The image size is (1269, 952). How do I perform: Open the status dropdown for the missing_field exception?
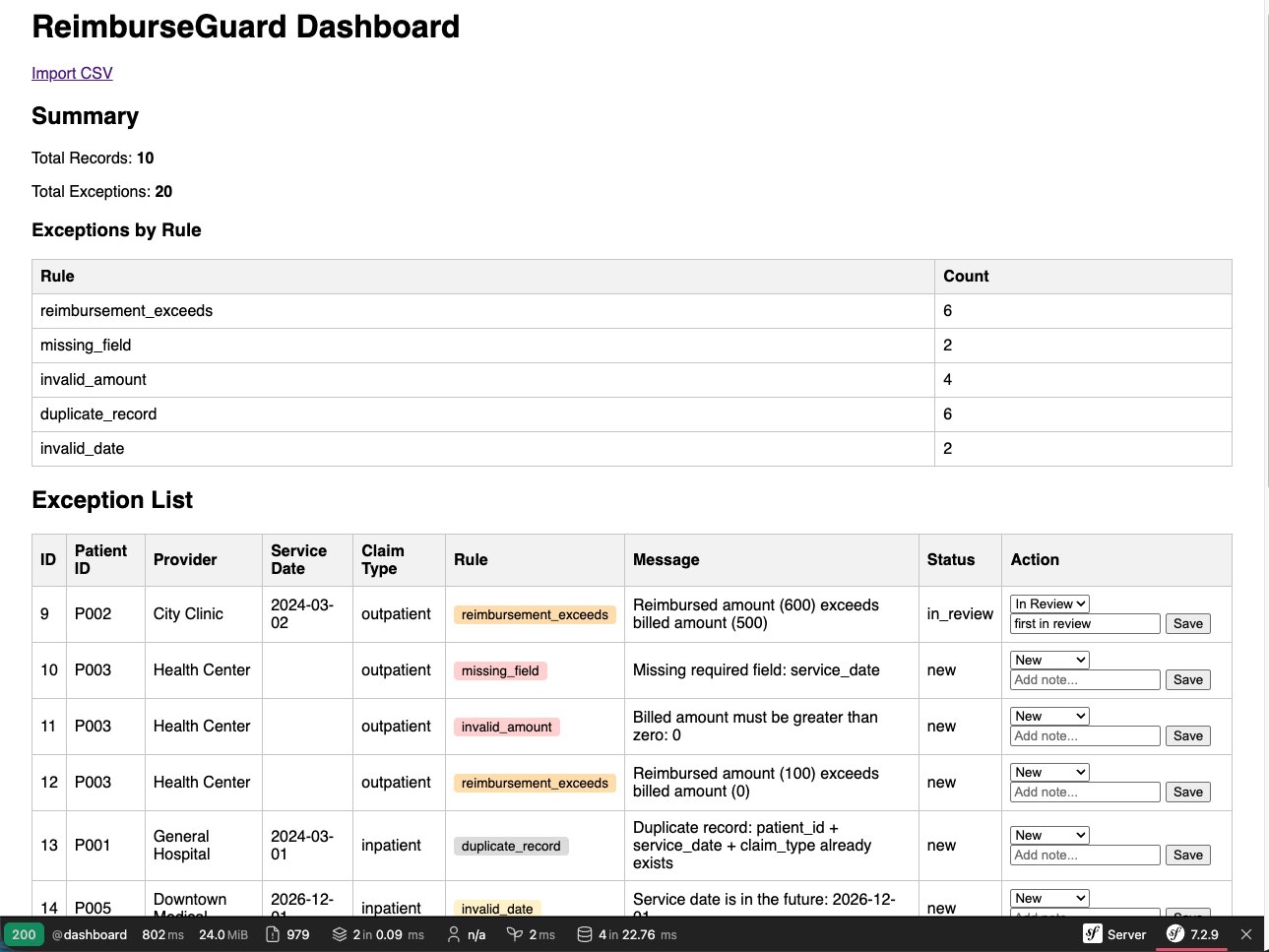pyautogui.click(x=1048, y=660)
